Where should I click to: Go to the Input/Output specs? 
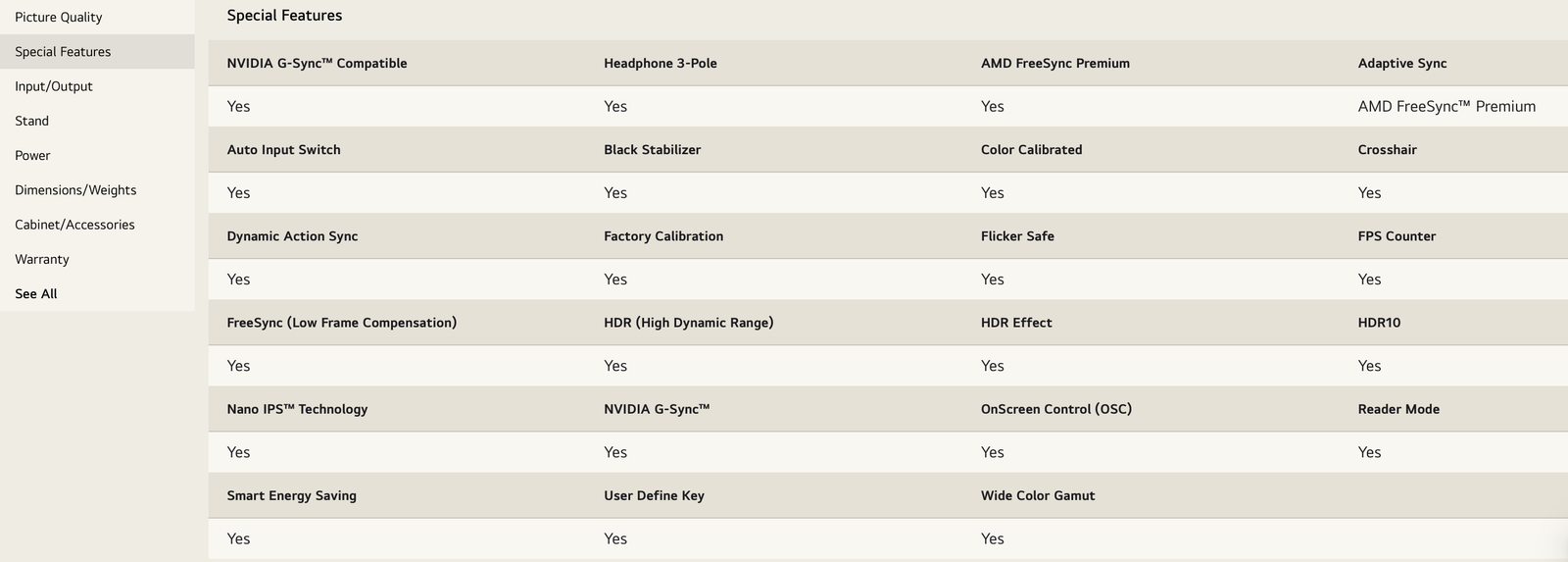(54, 86)
